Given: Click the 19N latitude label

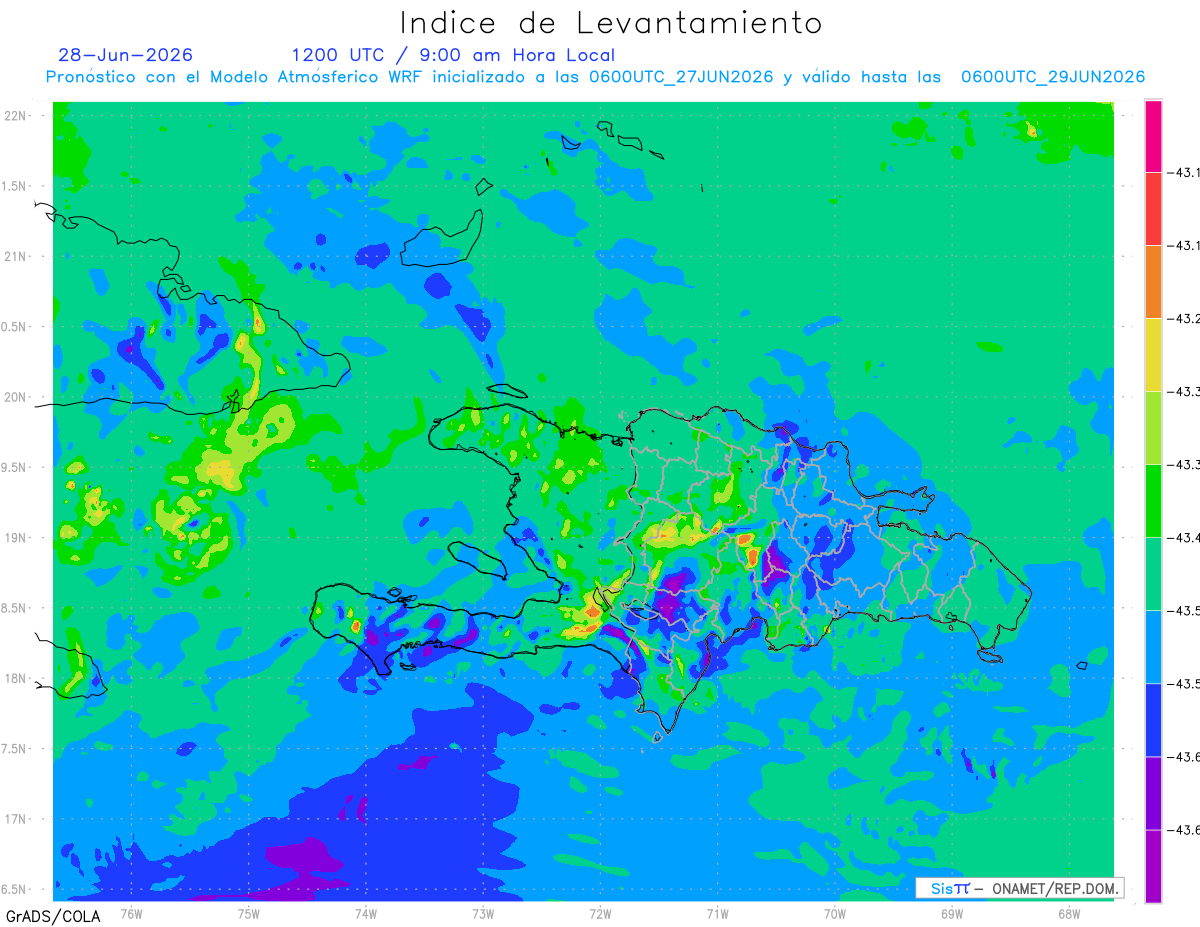Looking at the screenshot, I should (17, 538).
